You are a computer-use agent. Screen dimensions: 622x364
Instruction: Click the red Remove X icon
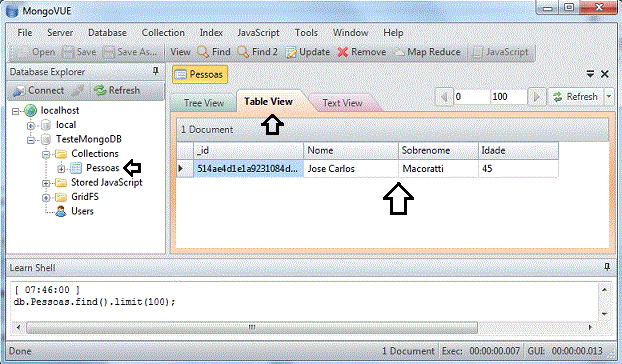[x=343, y=52]
